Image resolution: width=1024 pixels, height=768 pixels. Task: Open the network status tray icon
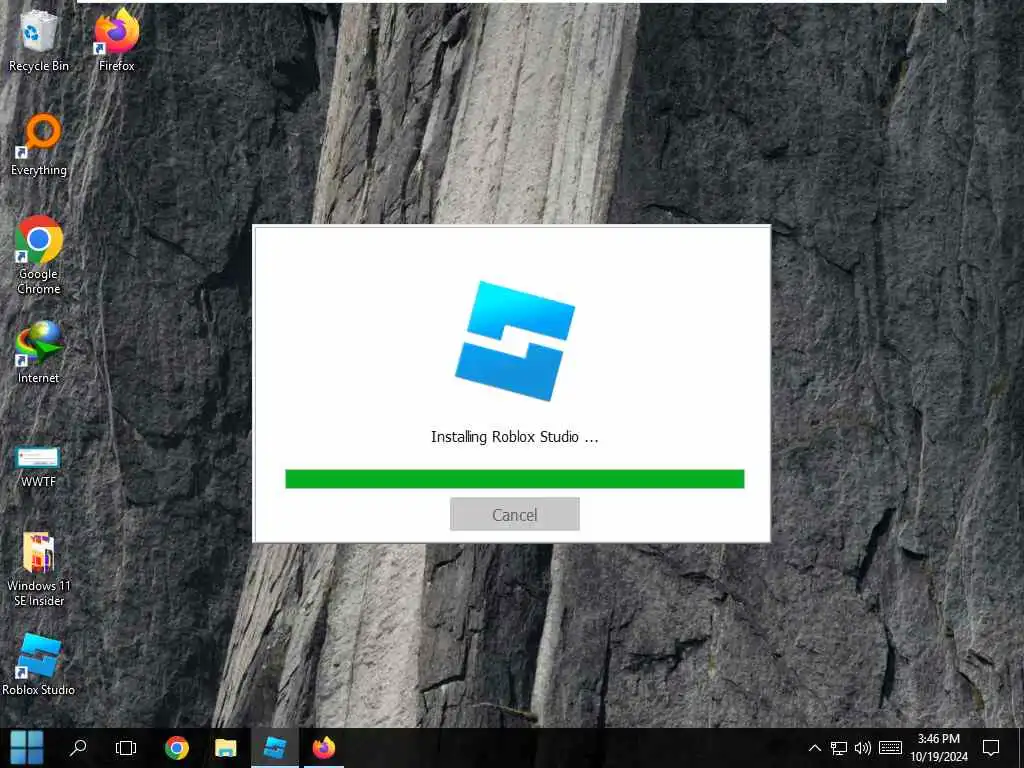[x=839, y=748]
